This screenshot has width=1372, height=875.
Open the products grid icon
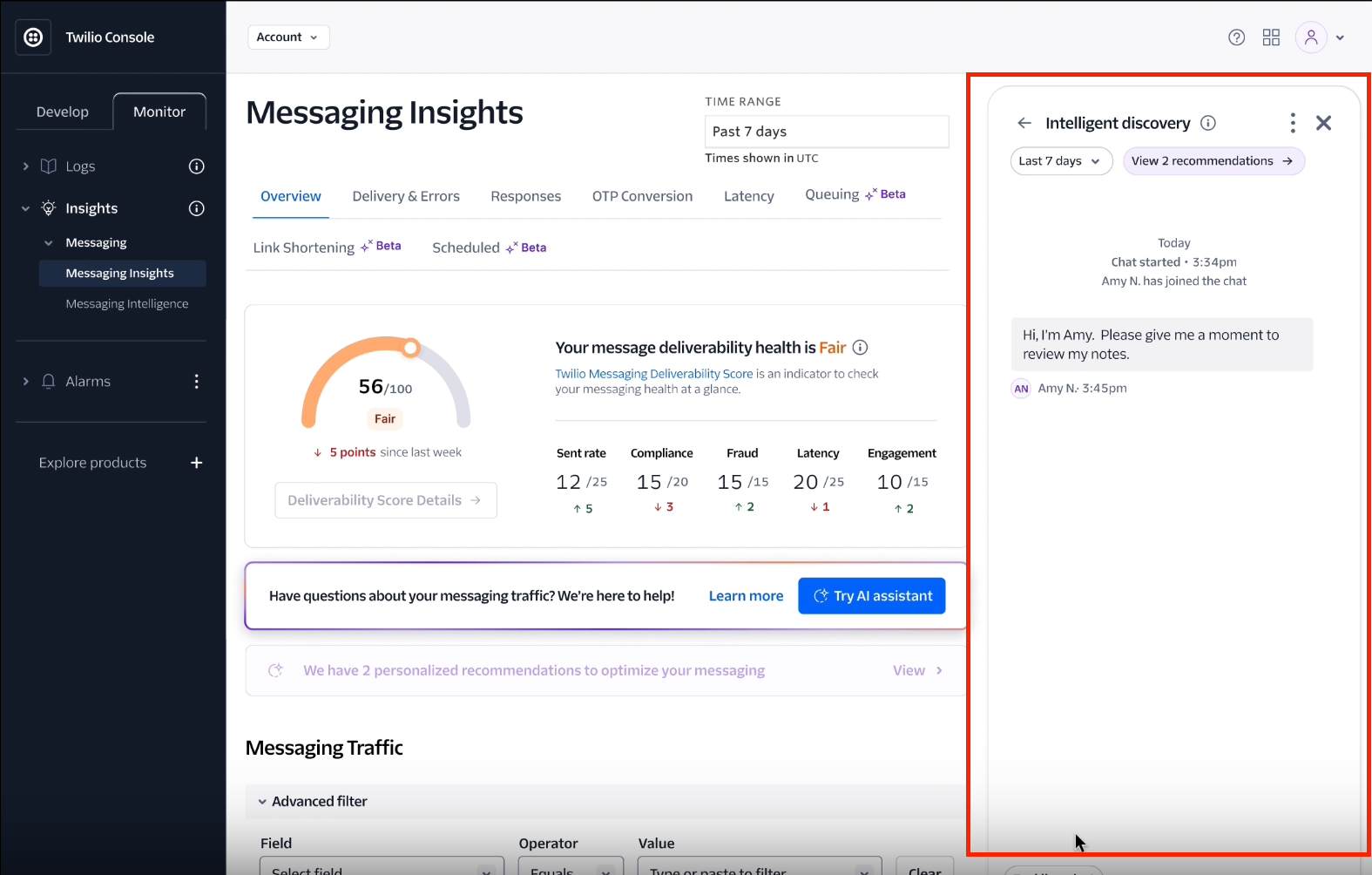click(1271, 37)
